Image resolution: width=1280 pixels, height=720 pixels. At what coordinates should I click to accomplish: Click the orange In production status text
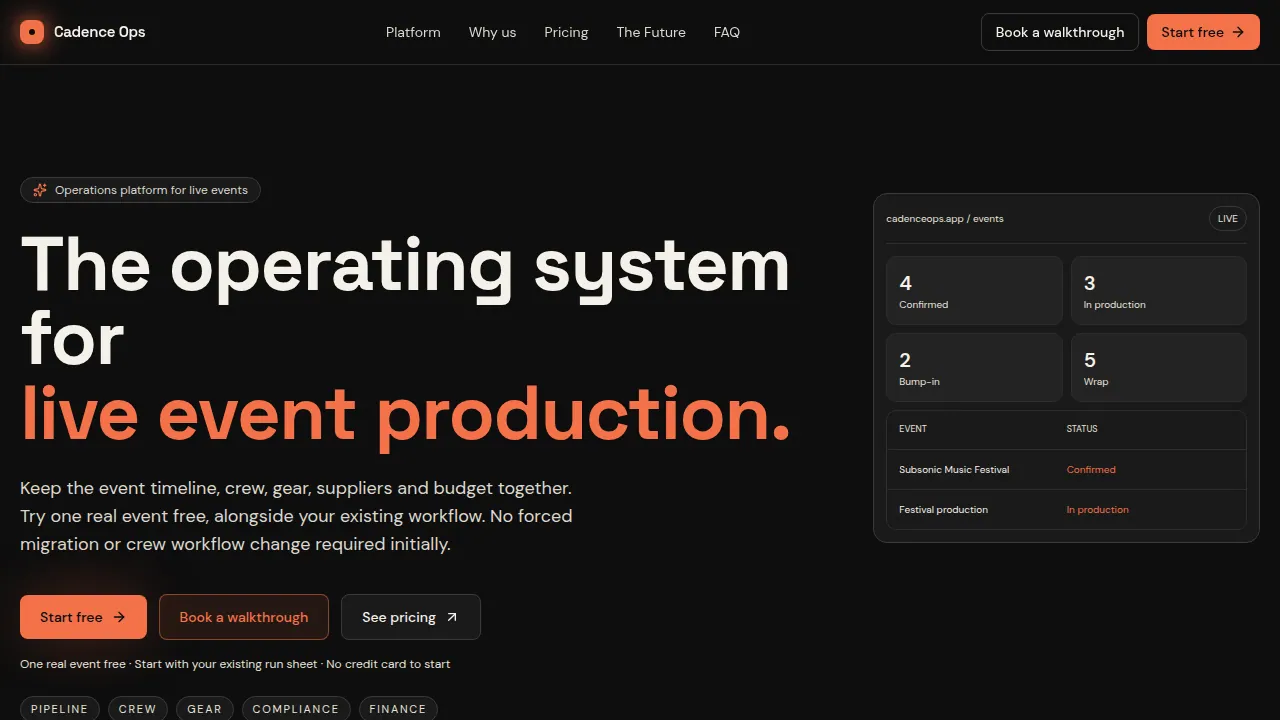1097,509
